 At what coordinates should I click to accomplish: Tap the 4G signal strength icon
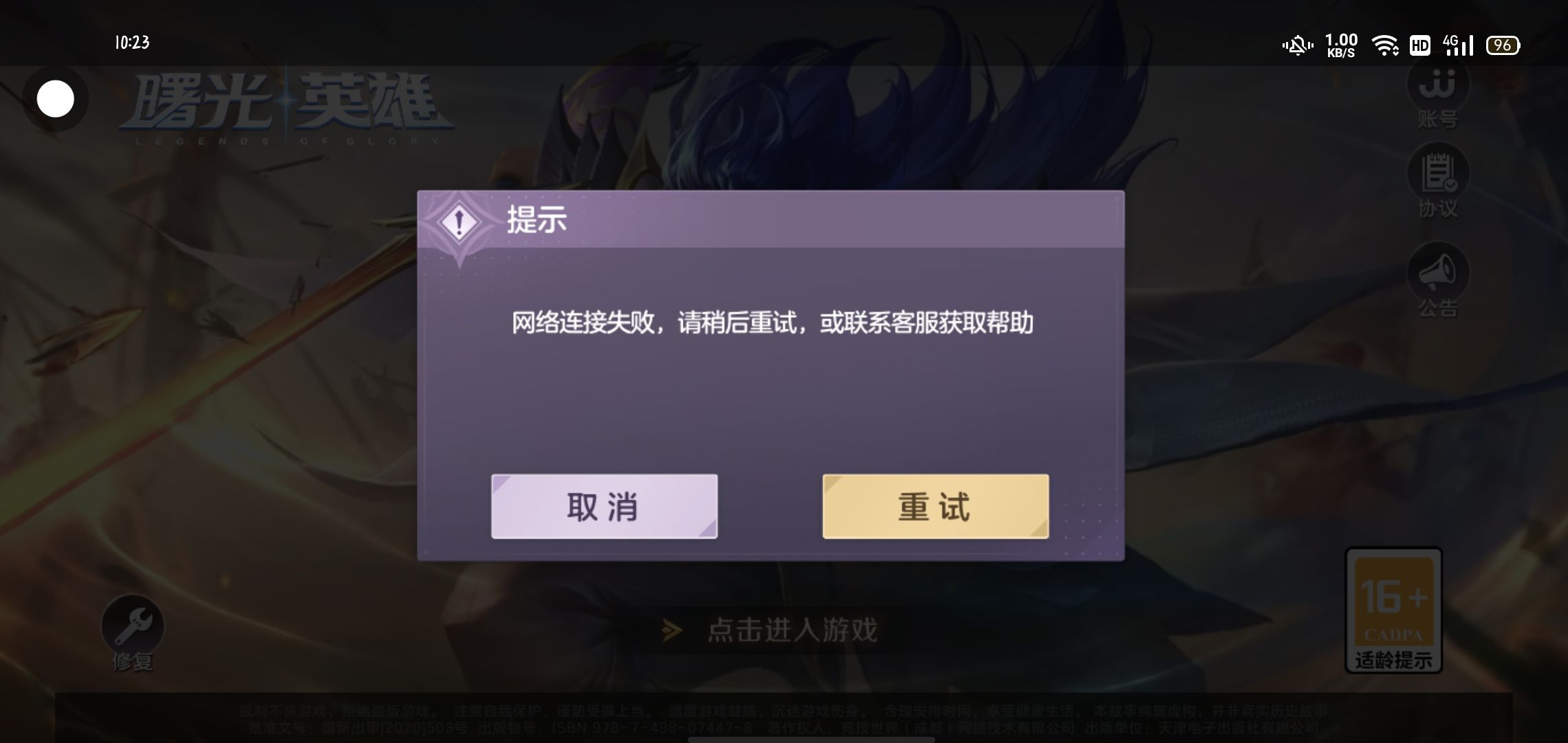1459,45
